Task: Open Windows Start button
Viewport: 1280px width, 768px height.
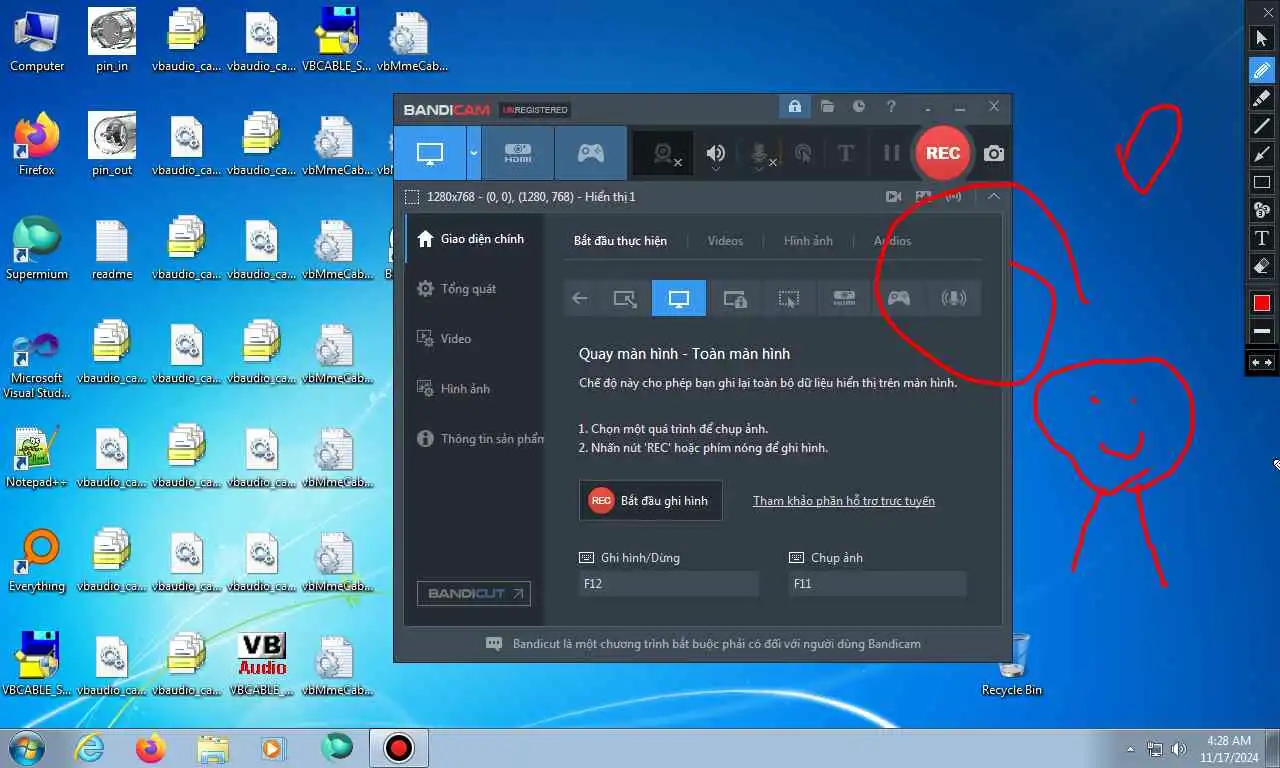Action: tap(26, 748)
